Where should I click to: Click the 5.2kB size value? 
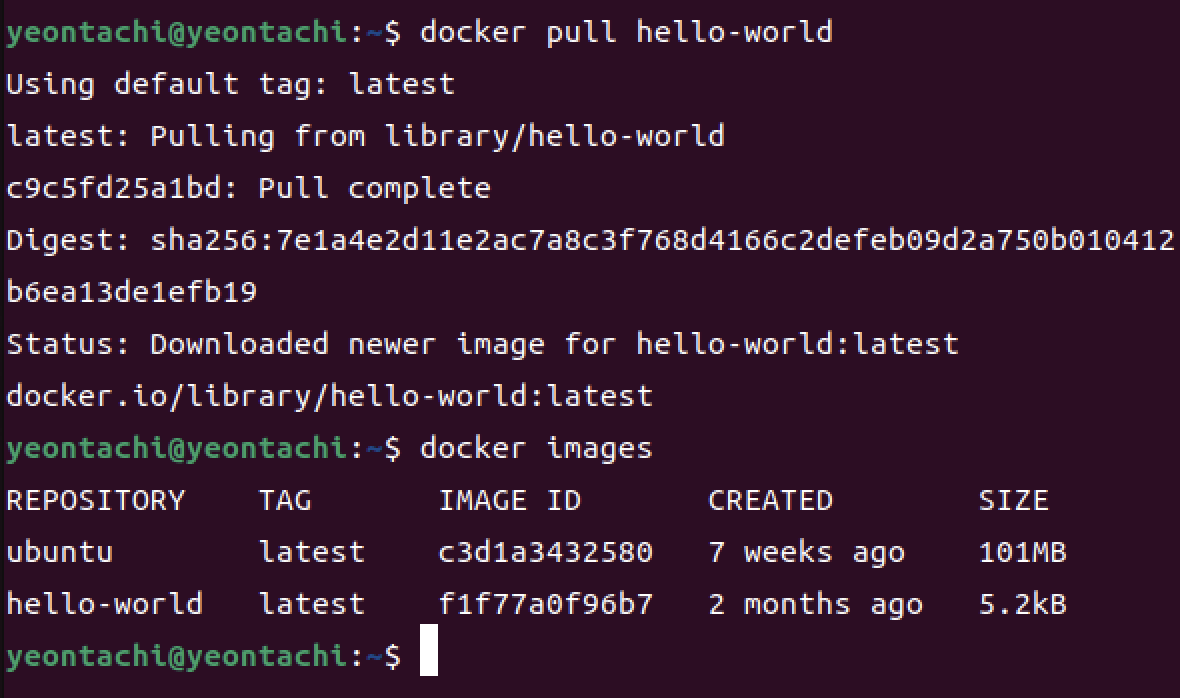[x=1023, y=604]
